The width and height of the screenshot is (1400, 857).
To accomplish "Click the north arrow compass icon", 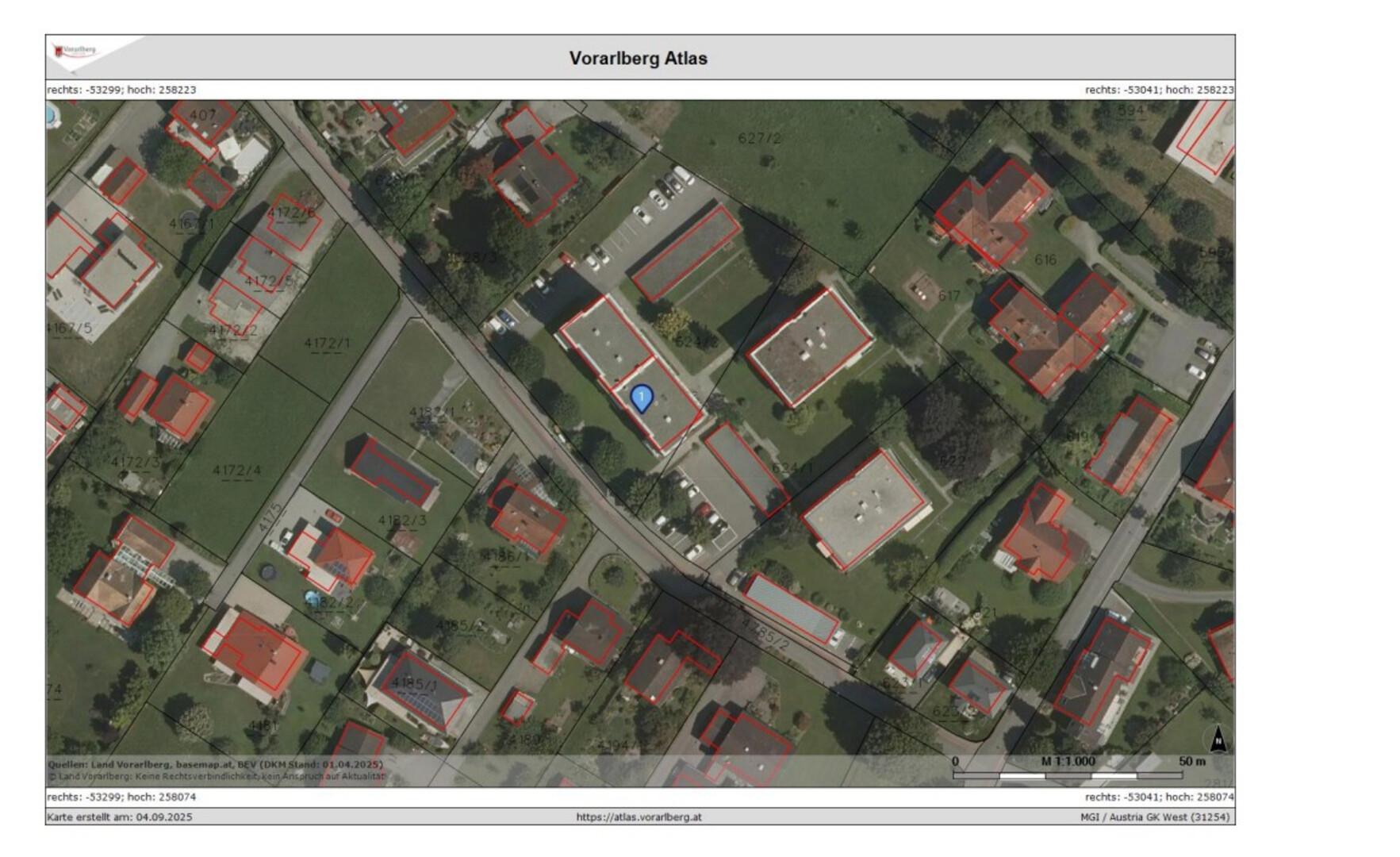I will click(1218, 740).
